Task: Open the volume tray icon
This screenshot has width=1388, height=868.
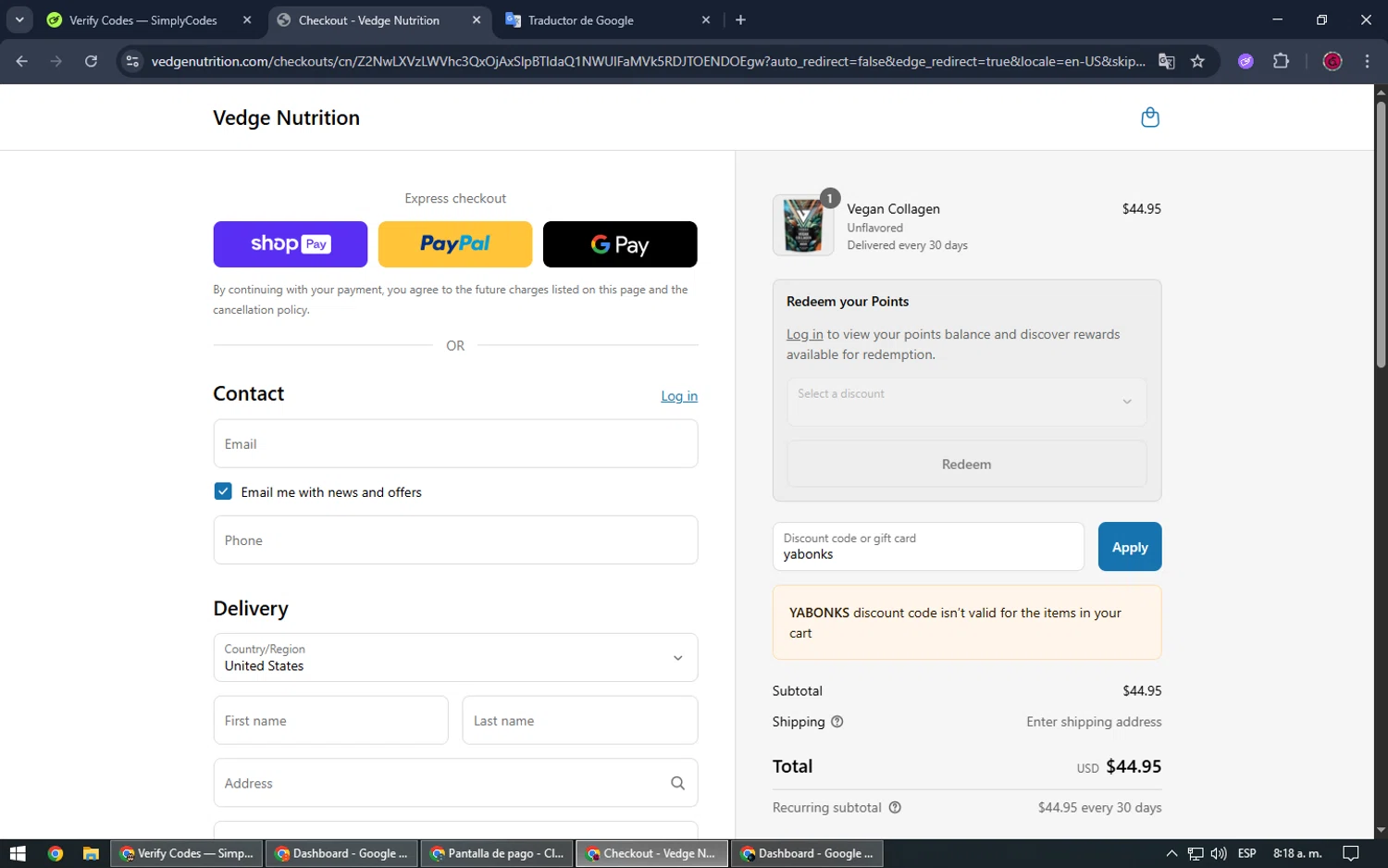Action: [x=1219, y=853]
